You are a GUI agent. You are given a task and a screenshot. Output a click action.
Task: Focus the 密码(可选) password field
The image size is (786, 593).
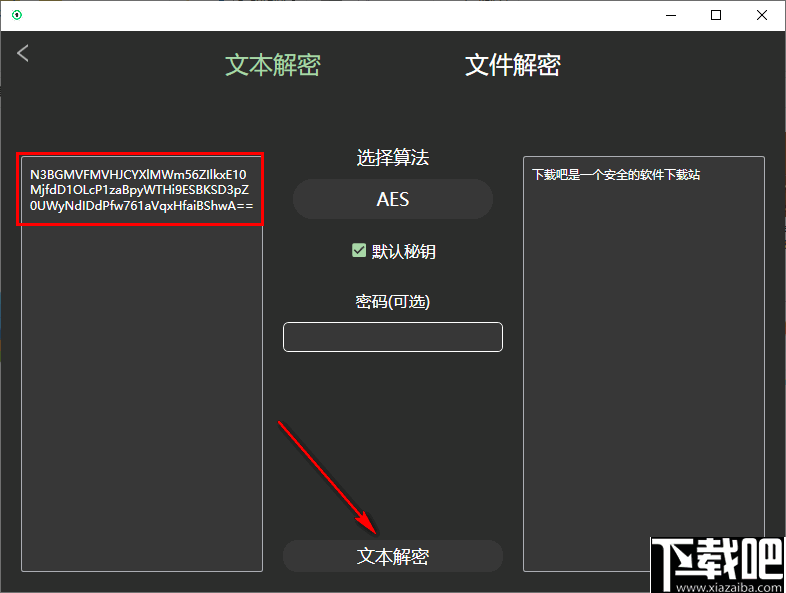(x=392, y=337)
